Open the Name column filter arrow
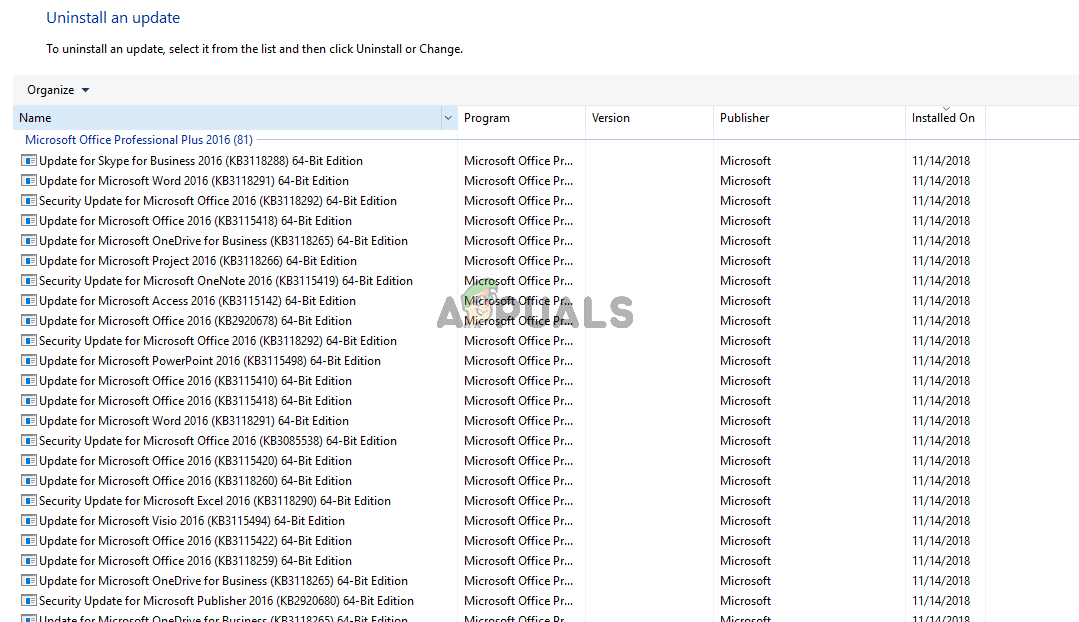 (x=448, y=118)
